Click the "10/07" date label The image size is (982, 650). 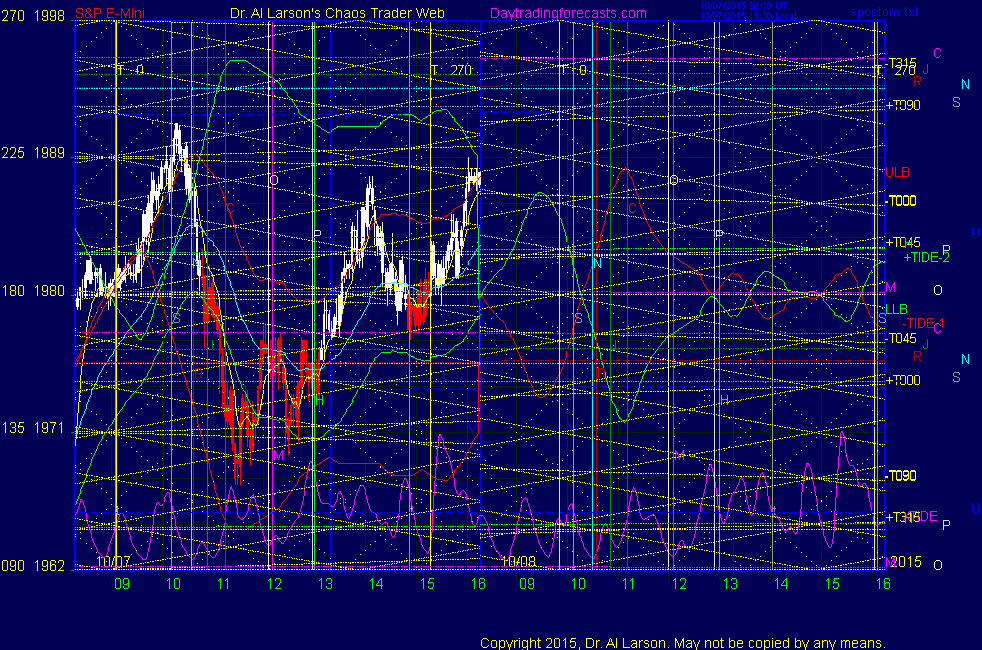click(x=113, y=561)
